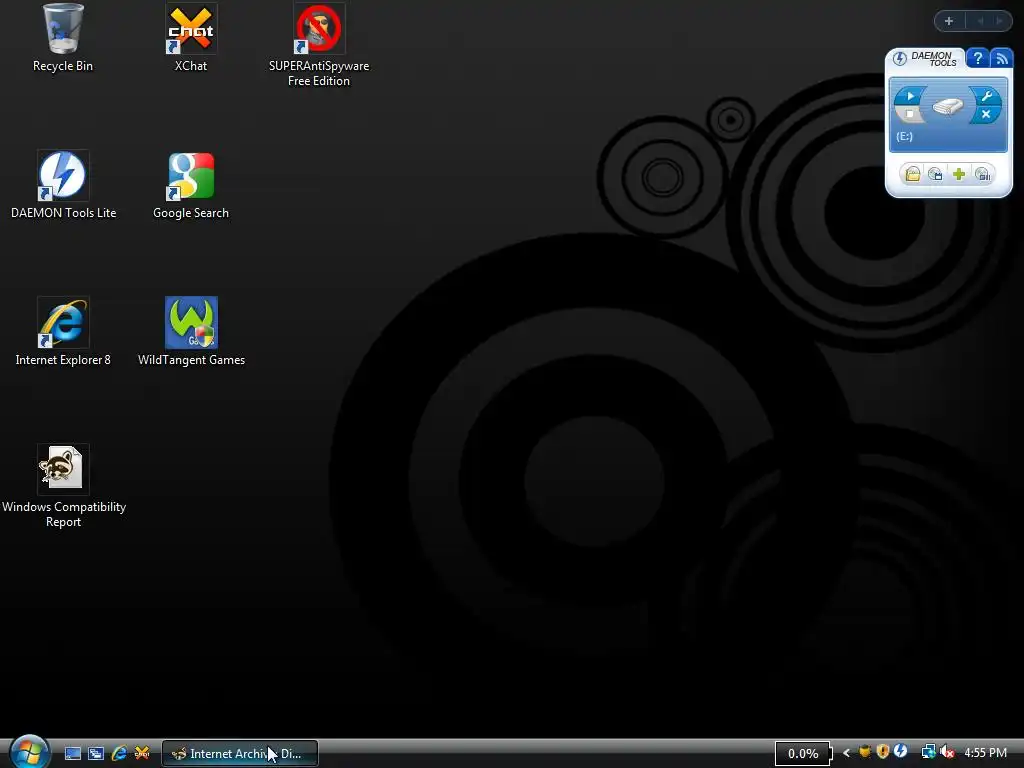
Task: Click the DAEMON Tools lightning tray icon
Action: [901, 752]
